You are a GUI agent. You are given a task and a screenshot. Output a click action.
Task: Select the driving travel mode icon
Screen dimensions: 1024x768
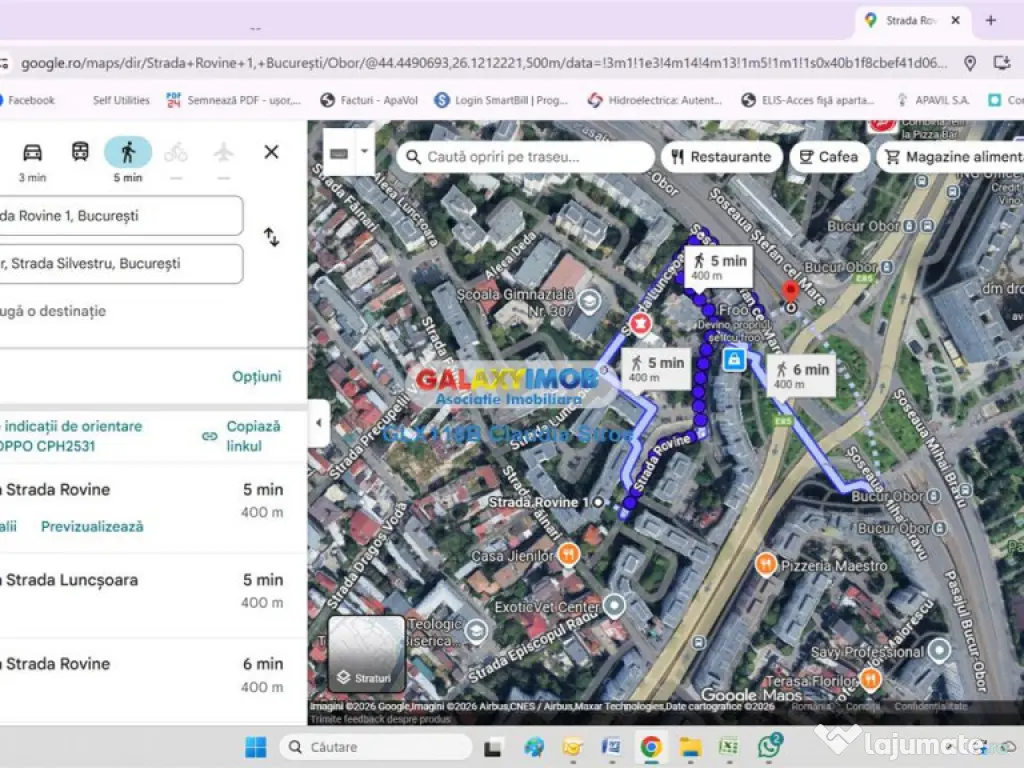[32, 152]
